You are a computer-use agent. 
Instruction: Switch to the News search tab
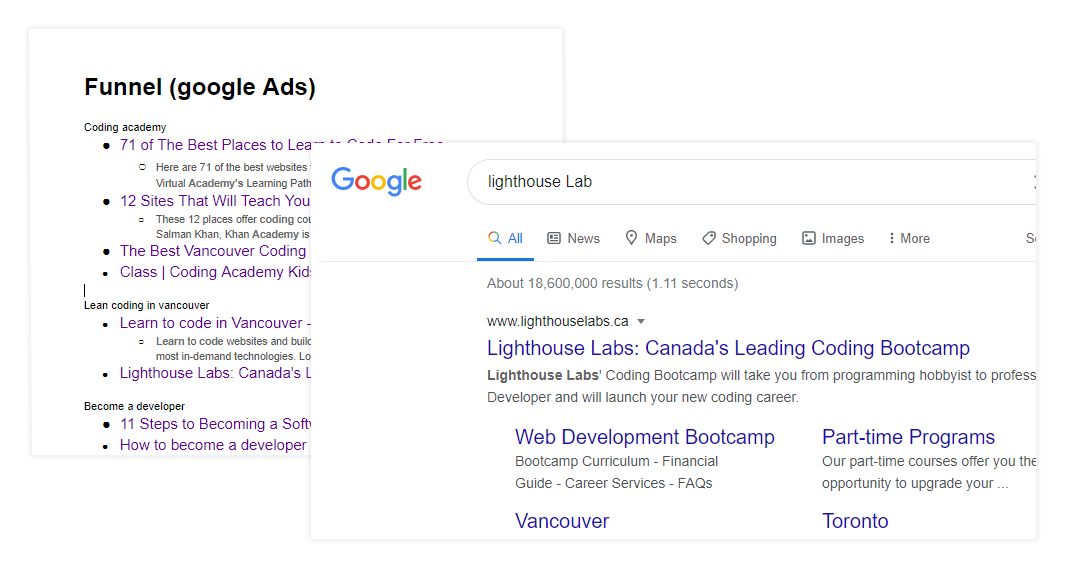coord(583,238)
